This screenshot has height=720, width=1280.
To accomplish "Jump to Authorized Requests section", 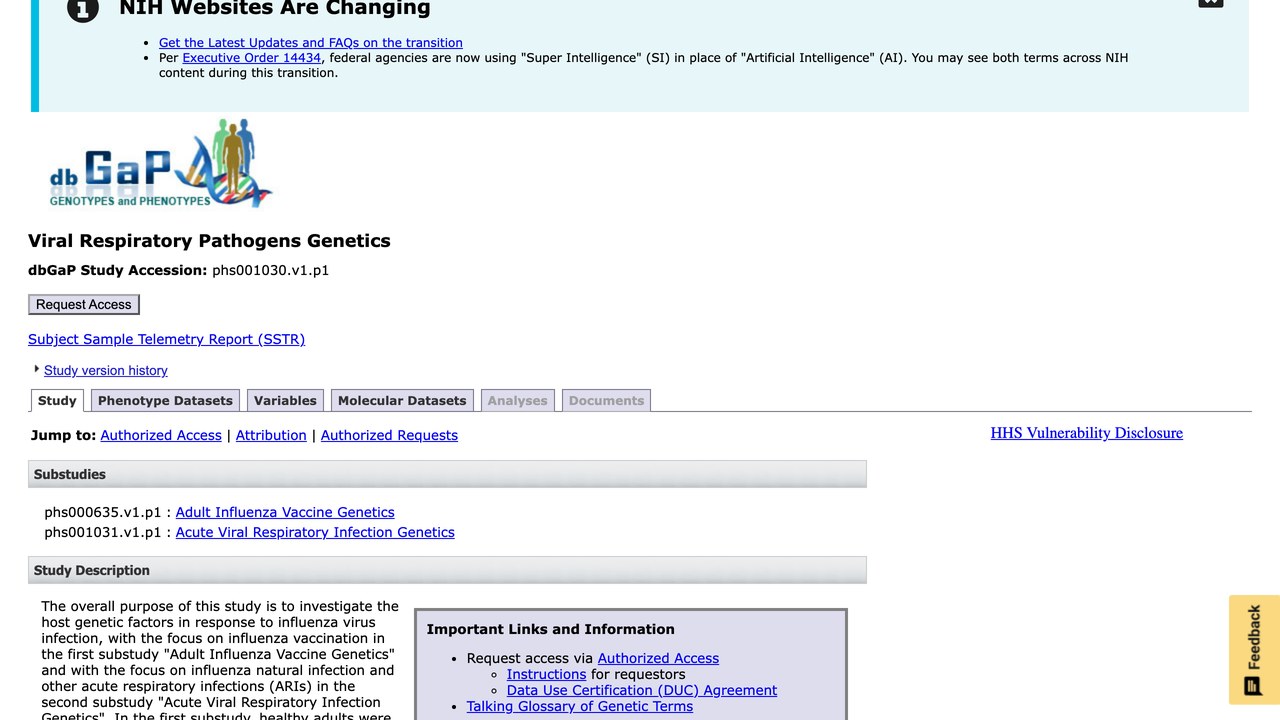I will tap(389, 435).
